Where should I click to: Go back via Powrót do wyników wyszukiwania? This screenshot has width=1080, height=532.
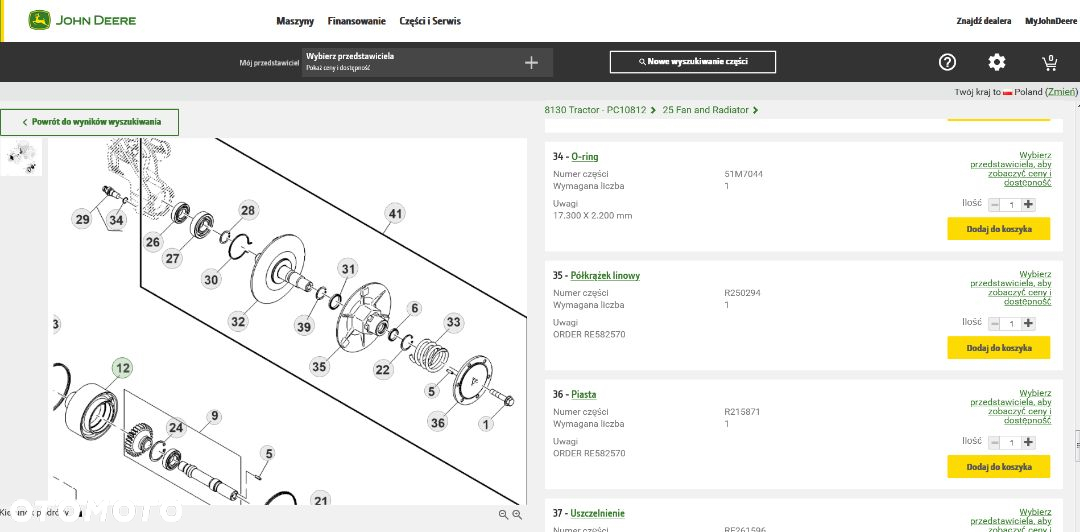pos(90,122)
